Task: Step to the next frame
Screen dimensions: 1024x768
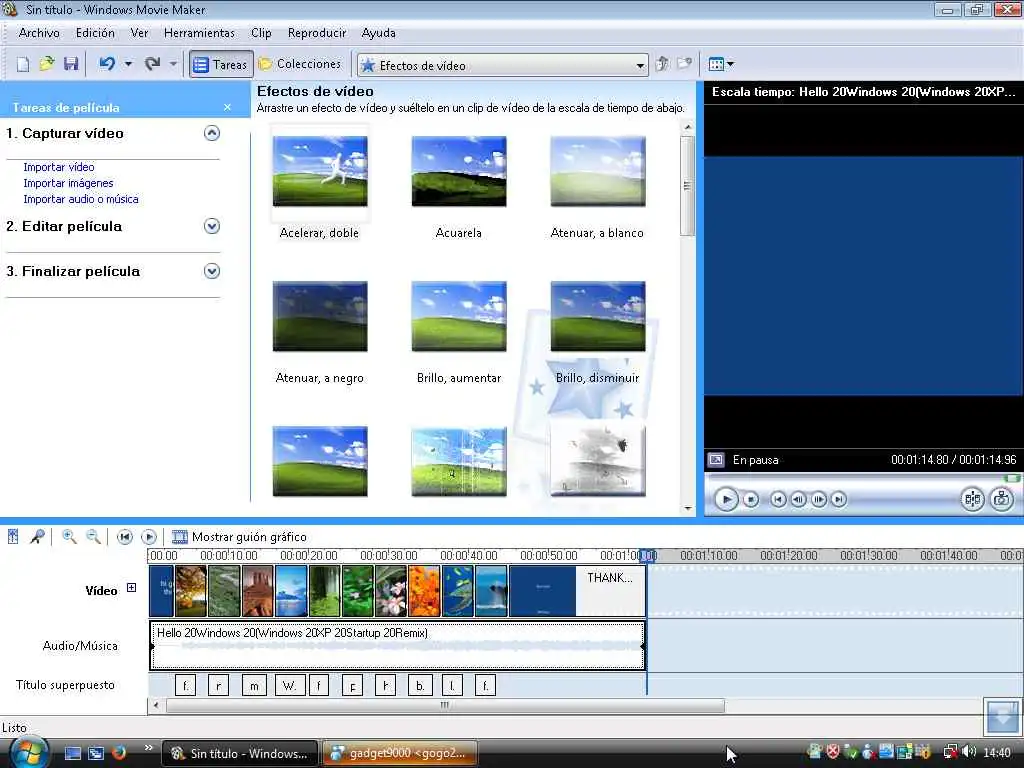Action: tap(818, 500)
